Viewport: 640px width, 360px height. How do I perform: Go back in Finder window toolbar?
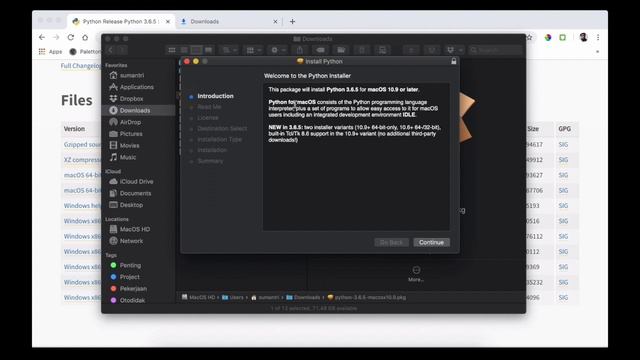pyautogui.click(x=110, y=50)
